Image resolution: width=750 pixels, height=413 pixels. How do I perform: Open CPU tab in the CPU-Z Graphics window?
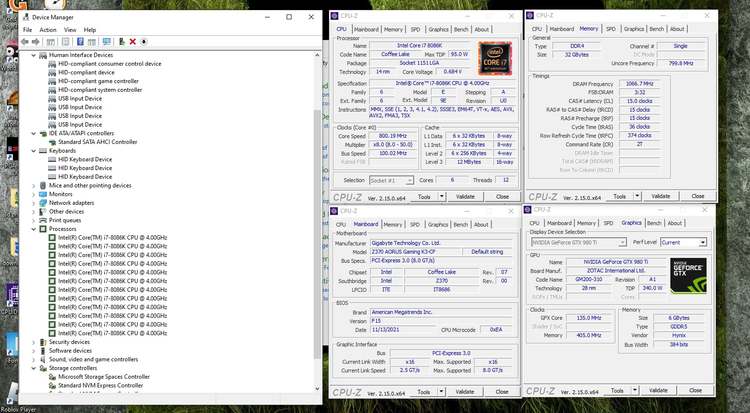point(534,223)
